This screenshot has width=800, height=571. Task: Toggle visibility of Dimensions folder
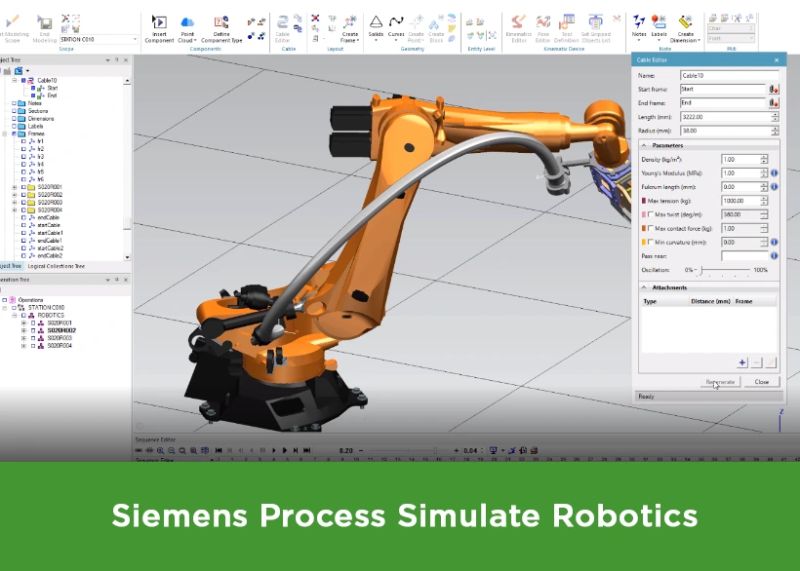click(x=14, y=118)
